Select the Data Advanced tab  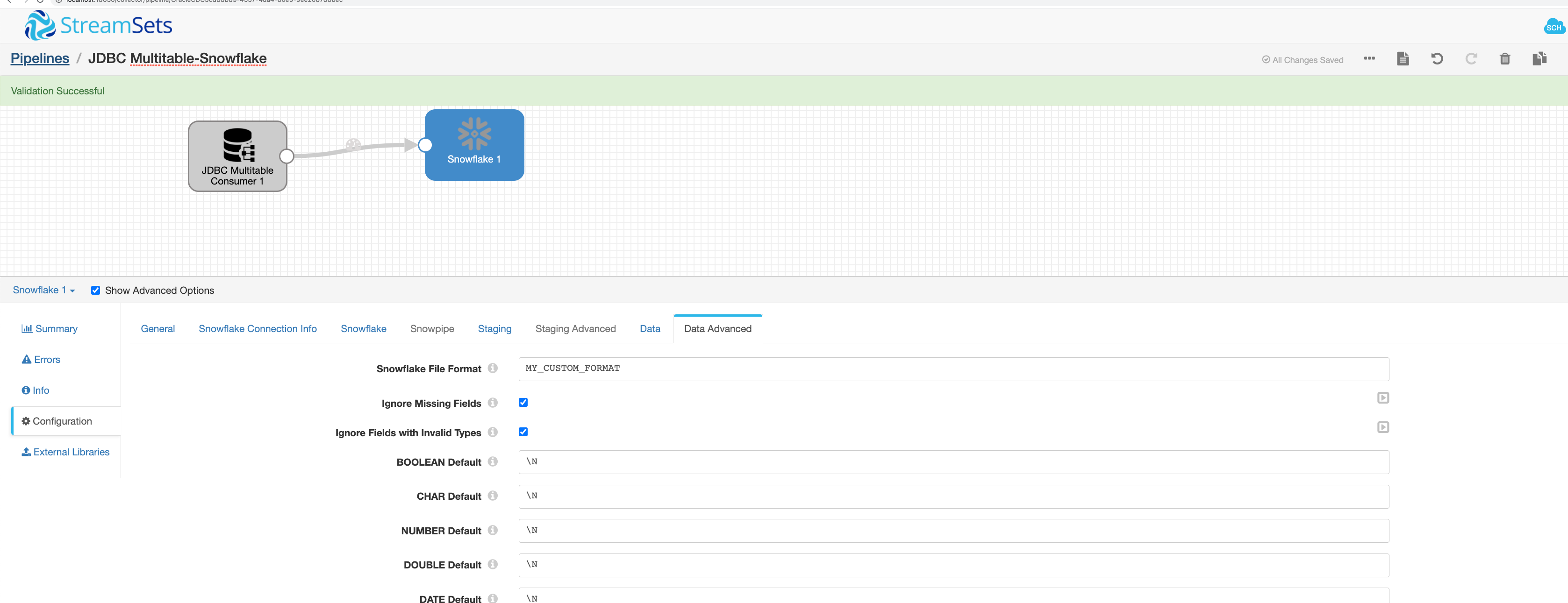717,328
